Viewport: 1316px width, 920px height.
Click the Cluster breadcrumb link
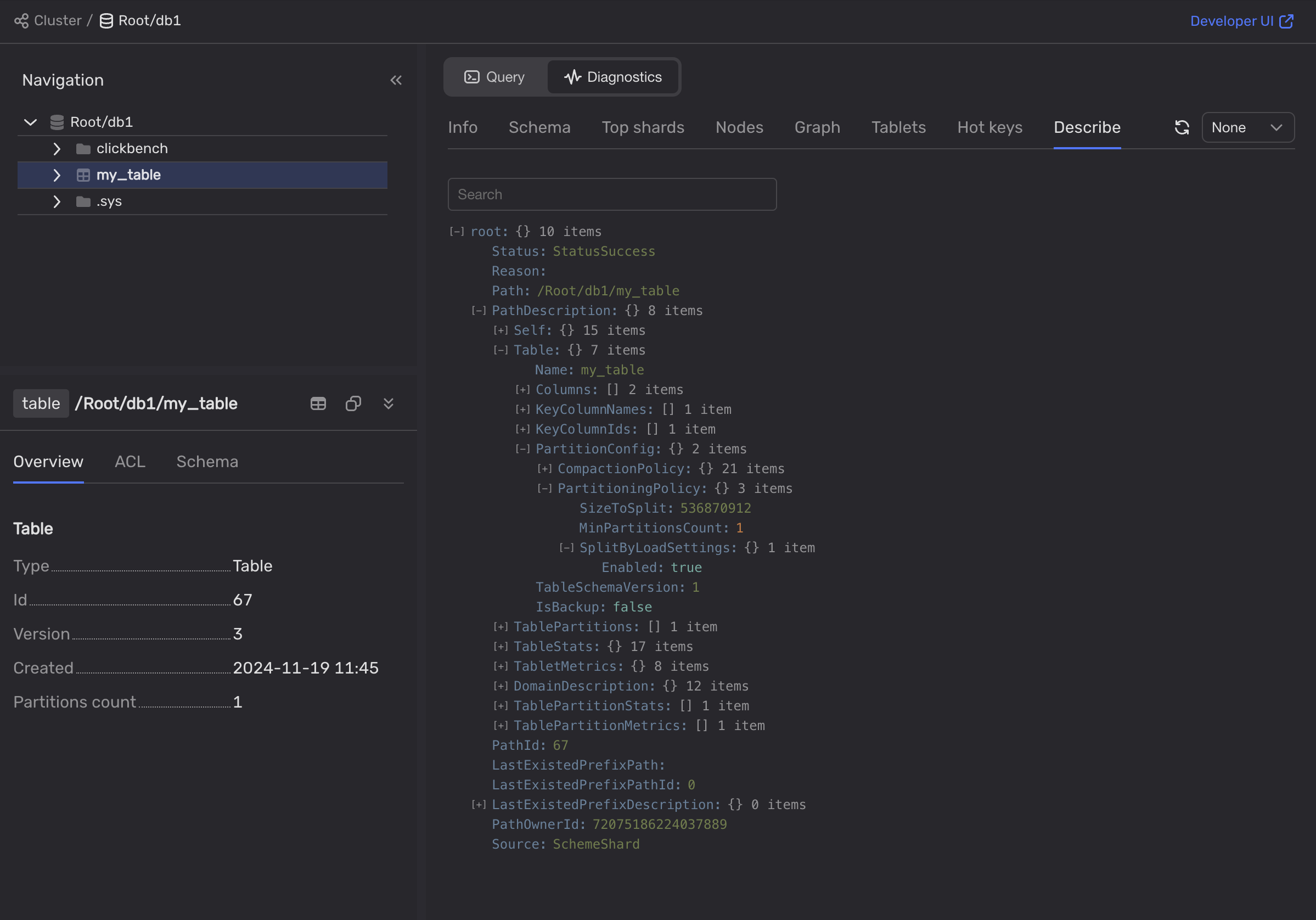click(57, 21)
